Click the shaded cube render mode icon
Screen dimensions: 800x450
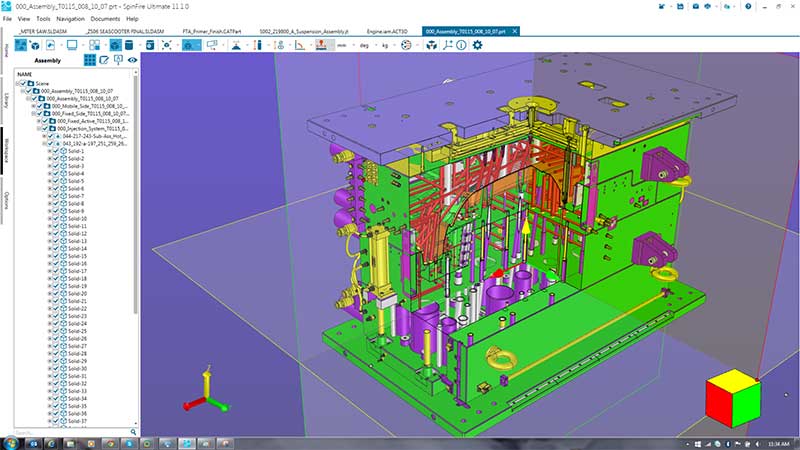pyautogui.click(x=116, y=45)
